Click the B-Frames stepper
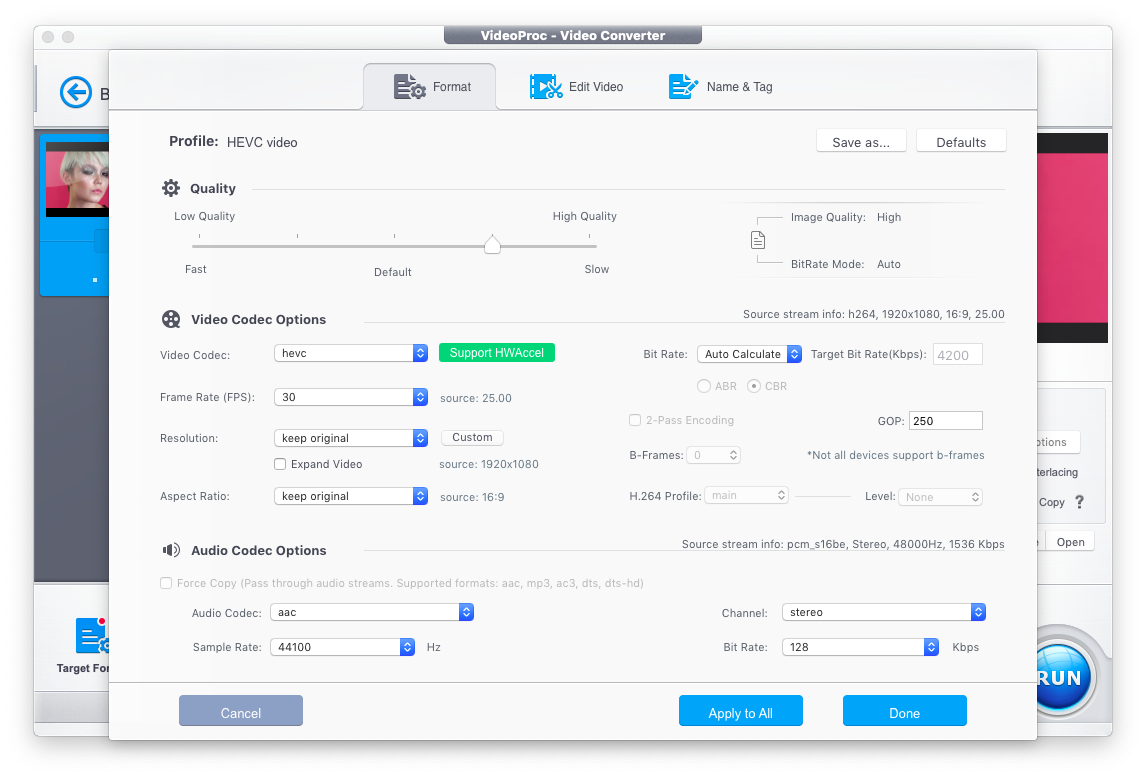1146x778 pixels. tap(713, 455)
